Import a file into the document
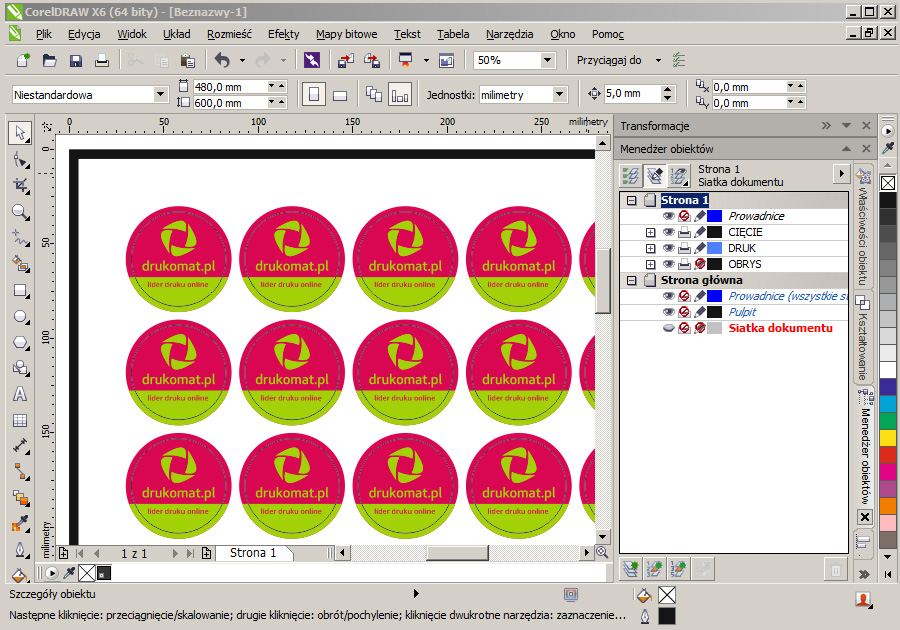The height and width of the screenshot is (630, 900). tap(346, 60)
